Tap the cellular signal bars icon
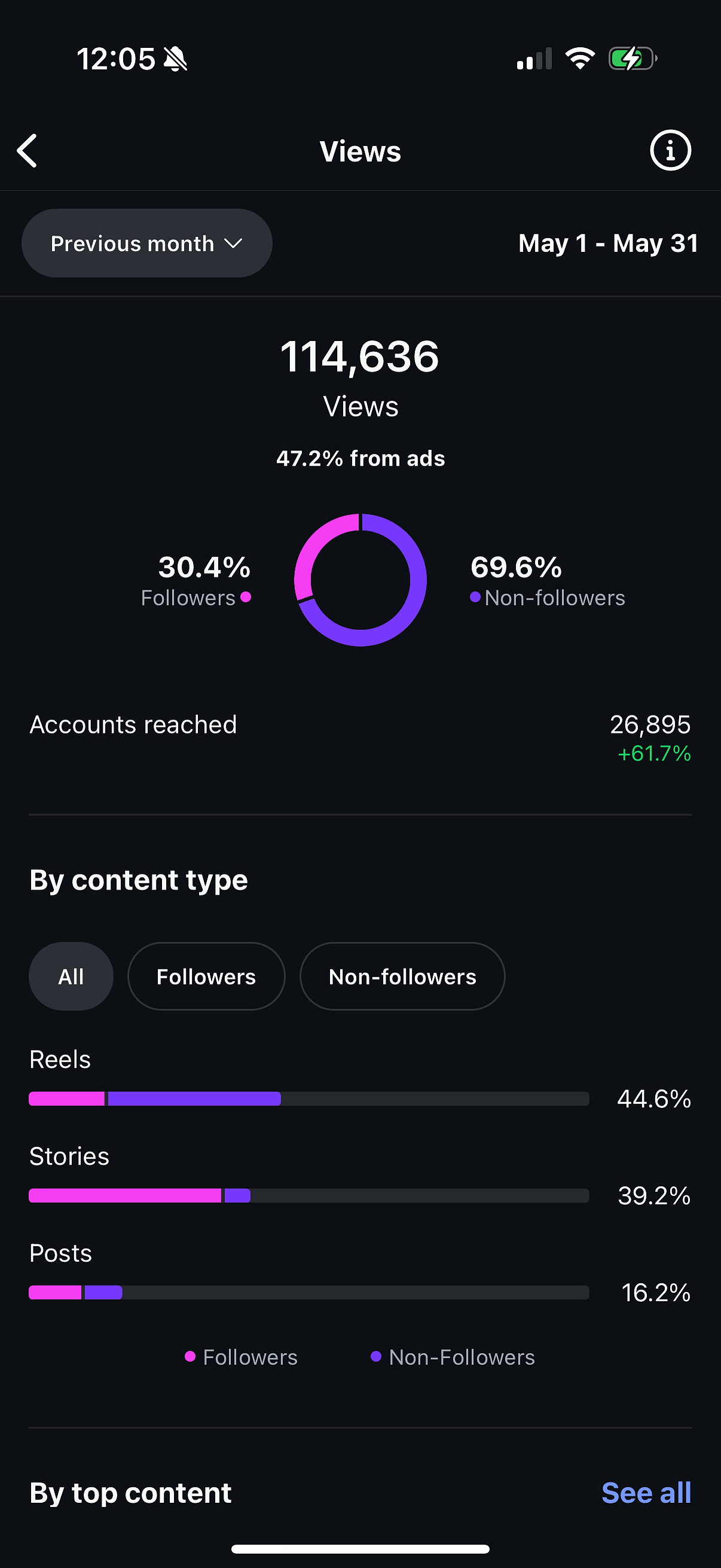The height and width of the screenshot is (1568, 721). point(534,59)
